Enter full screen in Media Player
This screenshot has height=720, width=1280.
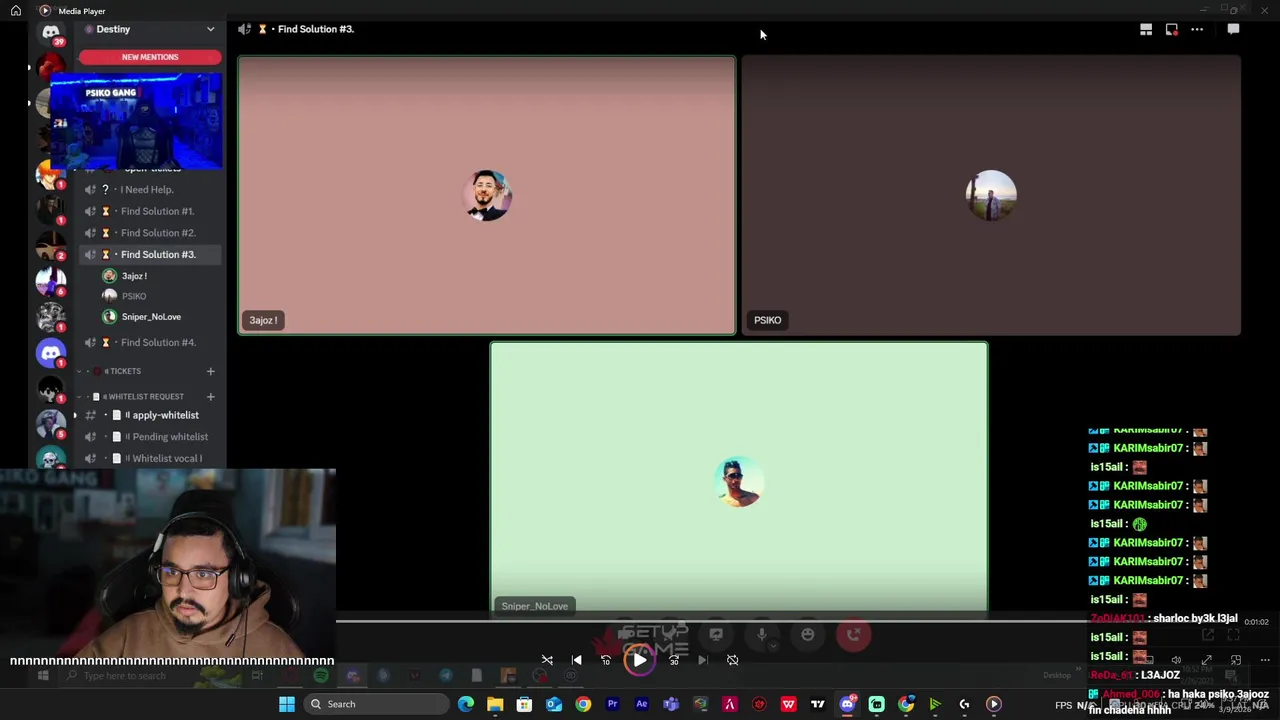[1207, 660]
